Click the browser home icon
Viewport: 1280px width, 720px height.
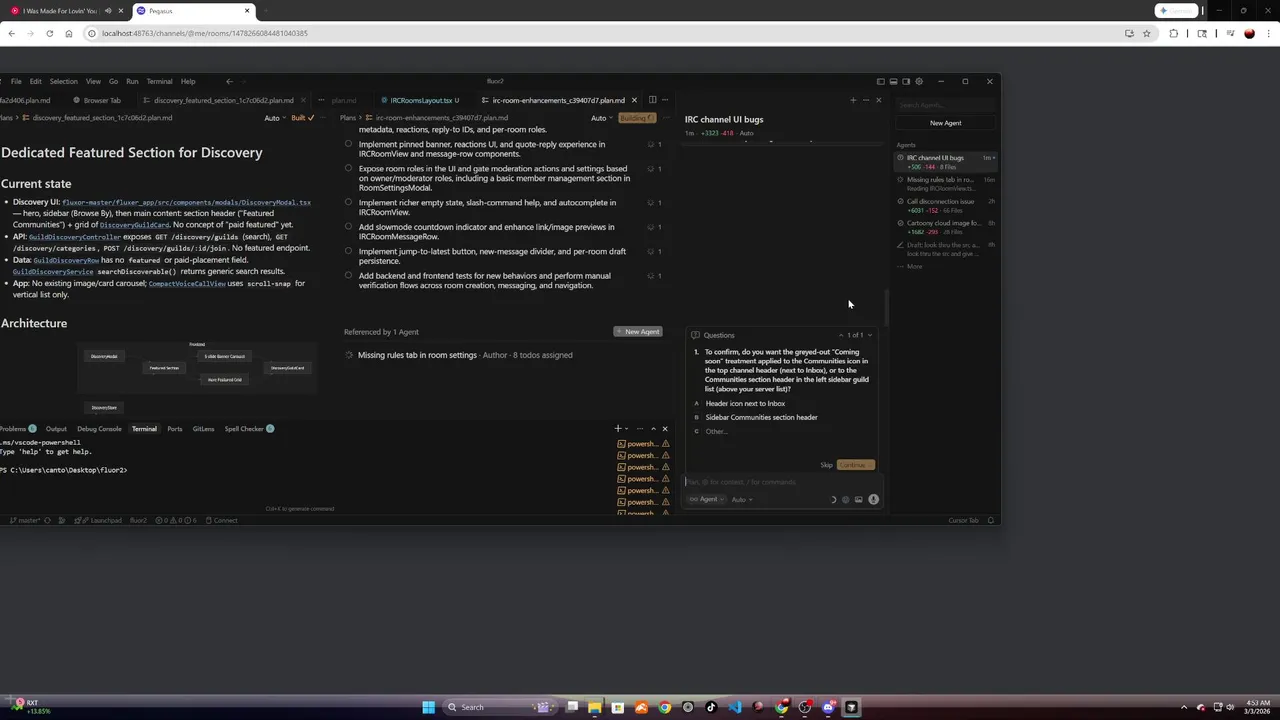click(68, 33)
